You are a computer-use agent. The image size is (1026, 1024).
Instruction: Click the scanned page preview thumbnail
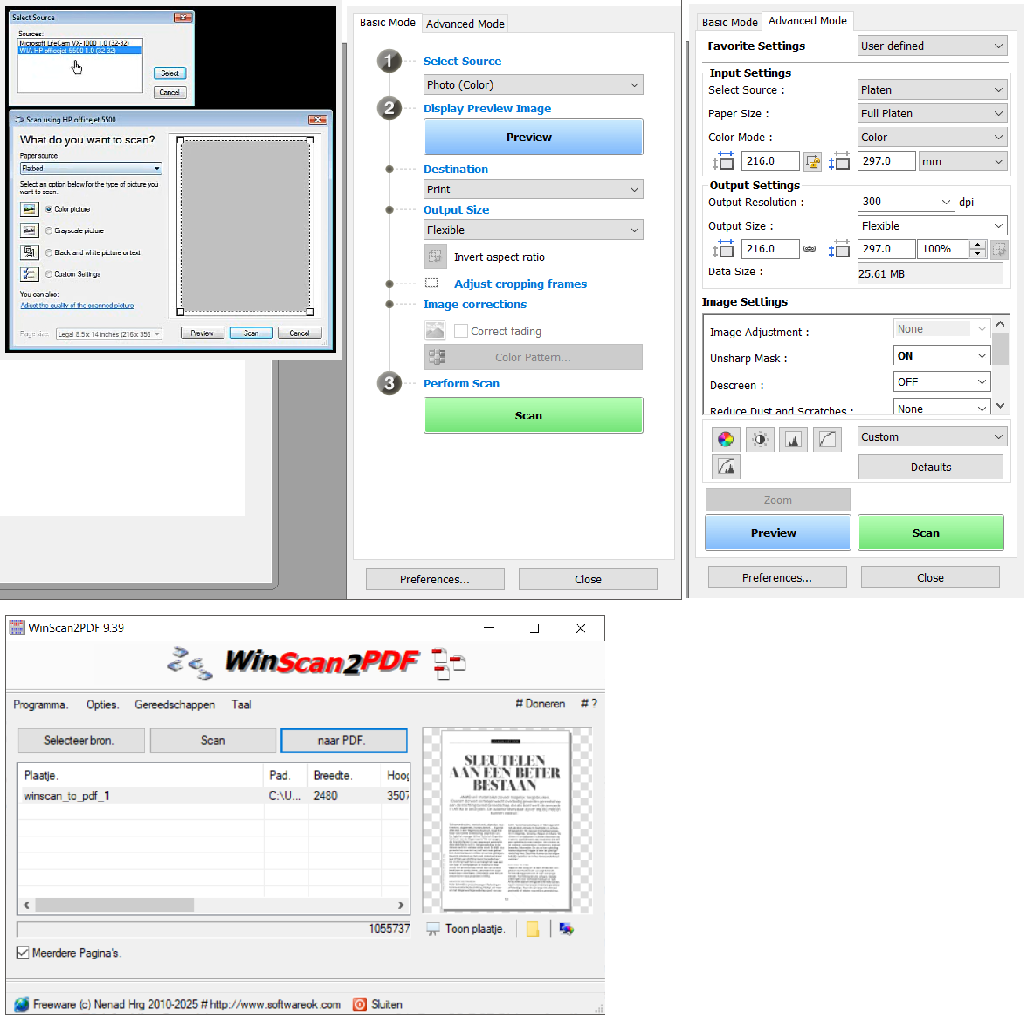(x=506, y=820)
